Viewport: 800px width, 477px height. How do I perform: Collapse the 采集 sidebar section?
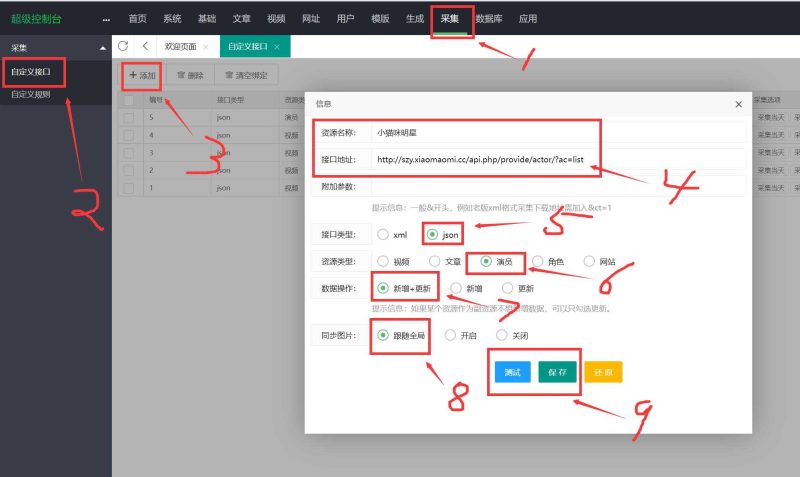pos(103,47)
